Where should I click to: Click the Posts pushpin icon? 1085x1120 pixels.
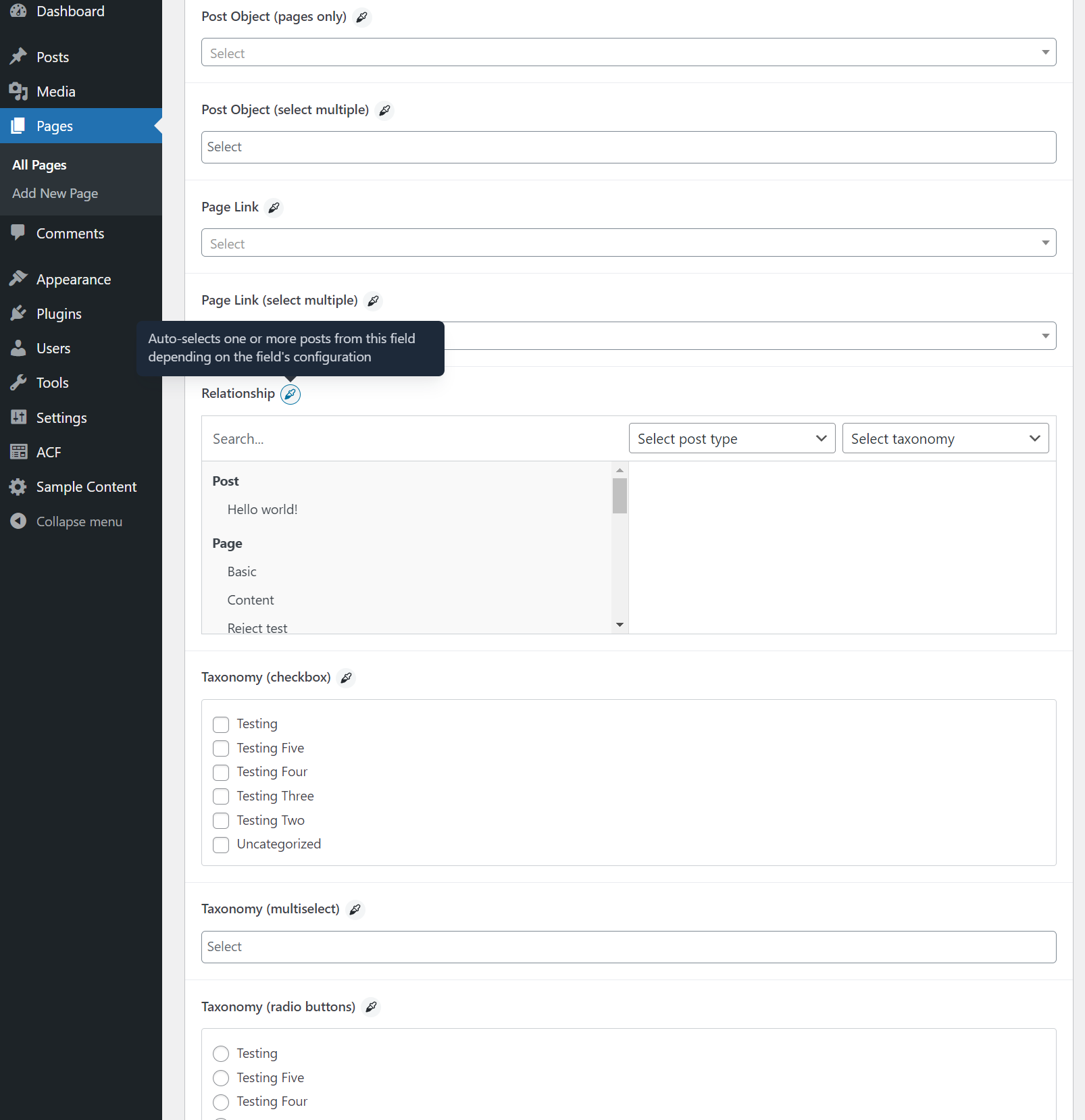[18, 57]
